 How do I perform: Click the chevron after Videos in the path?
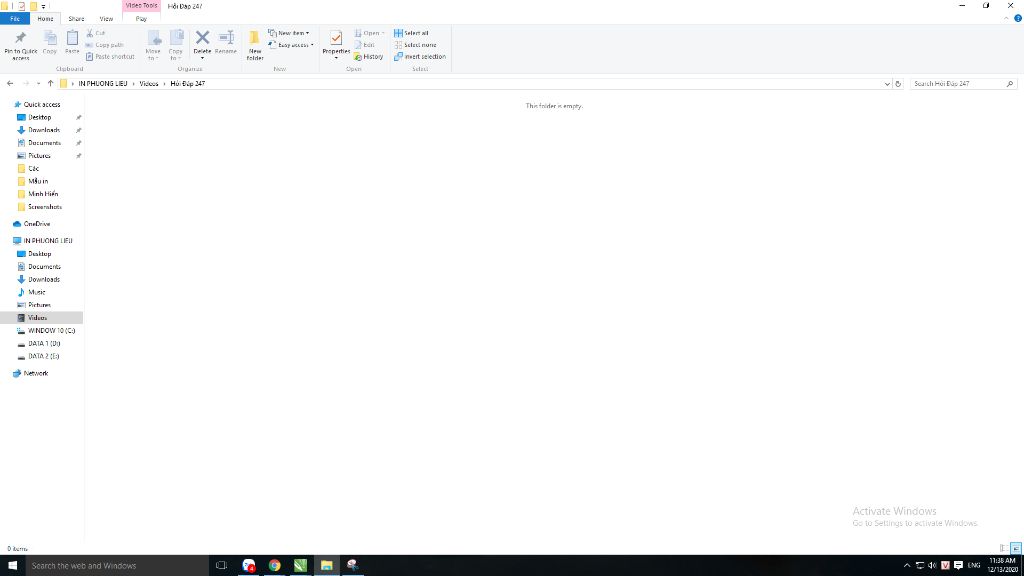(x=164, y=84)
